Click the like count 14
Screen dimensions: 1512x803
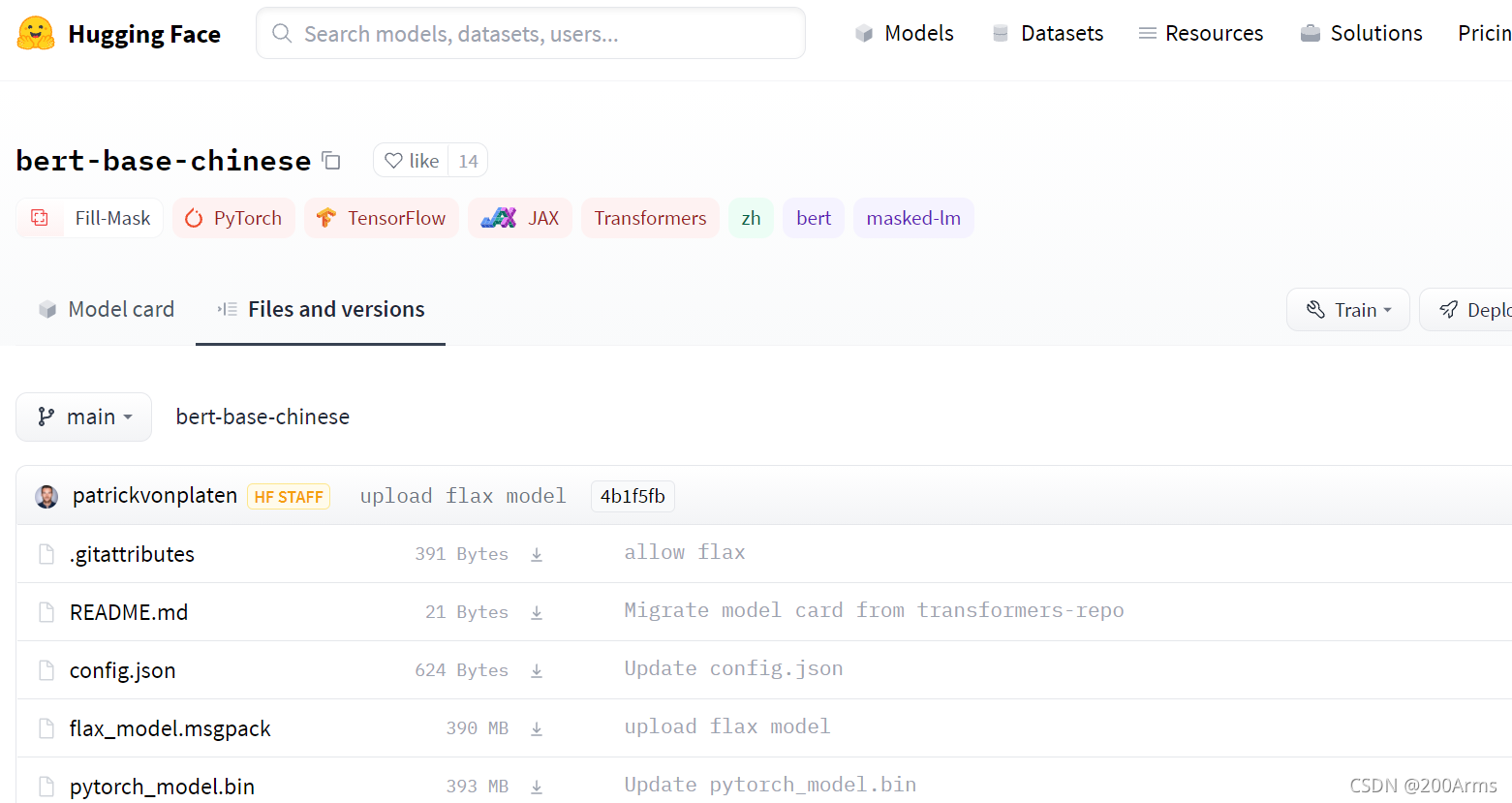468,161
